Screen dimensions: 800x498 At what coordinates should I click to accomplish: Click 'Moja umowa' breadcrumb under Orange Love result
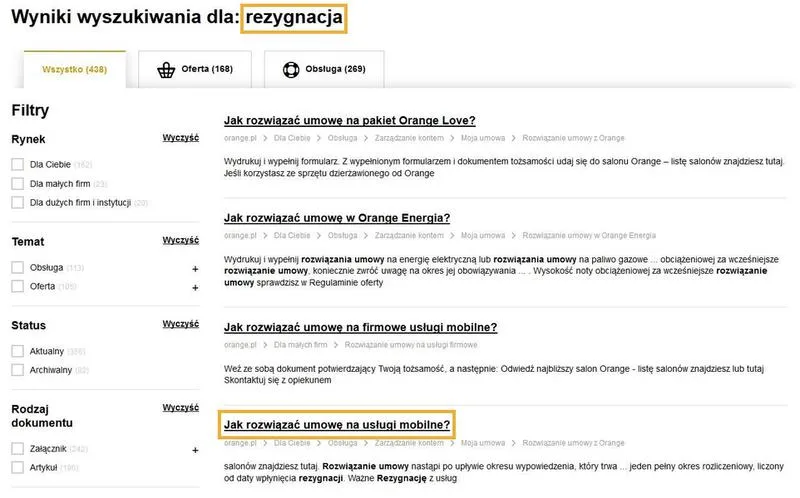483,138
